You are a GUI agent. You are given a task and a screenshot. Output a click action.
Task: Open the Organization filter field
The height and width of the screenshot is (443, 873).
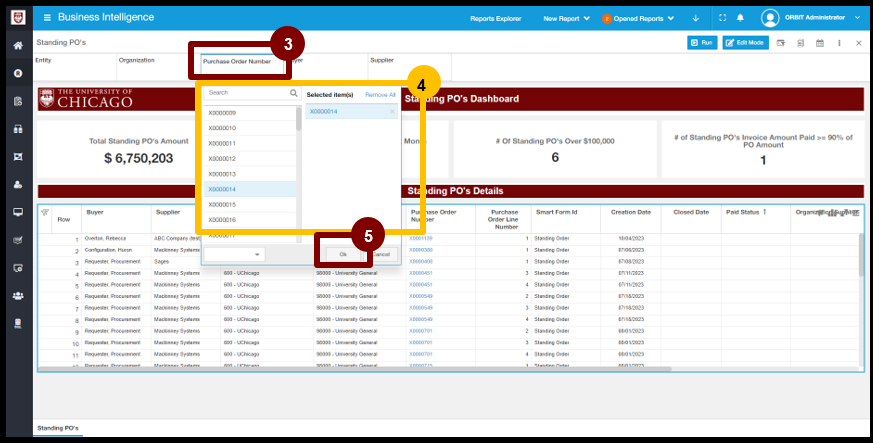pos(158,67)
